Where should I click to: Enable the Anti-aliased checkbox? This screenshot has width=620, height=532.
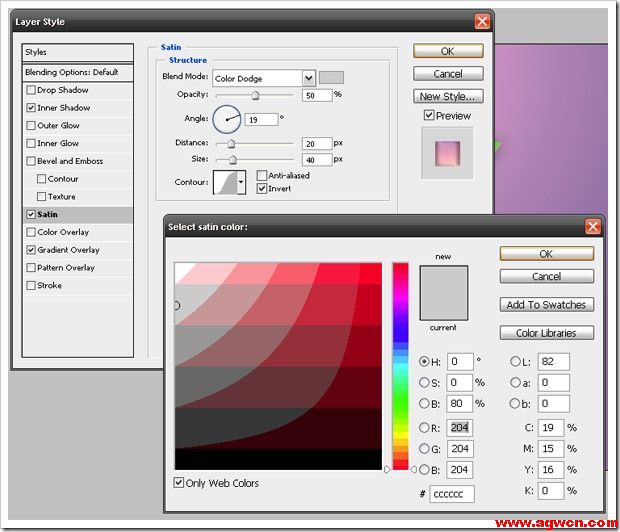pos(263,175)
